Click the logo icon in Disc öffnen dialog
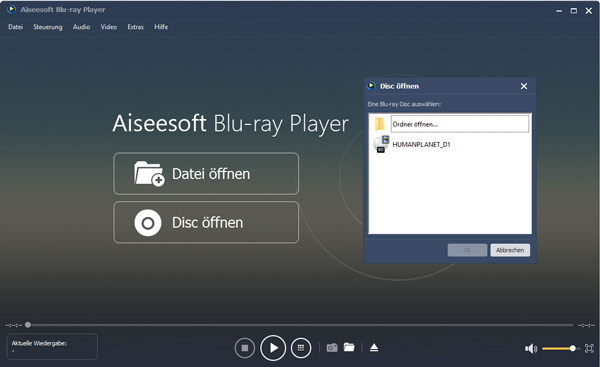 (371, 86)
